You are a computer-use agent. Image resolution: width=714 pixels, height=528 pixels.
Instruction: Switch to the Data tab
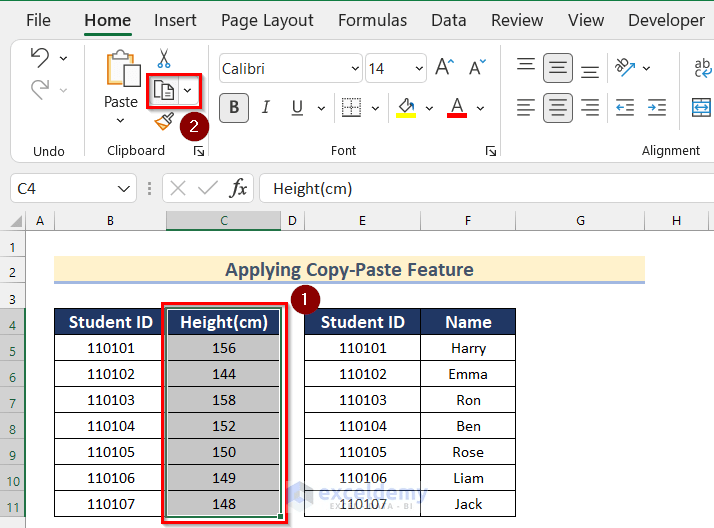click(449, 20)
